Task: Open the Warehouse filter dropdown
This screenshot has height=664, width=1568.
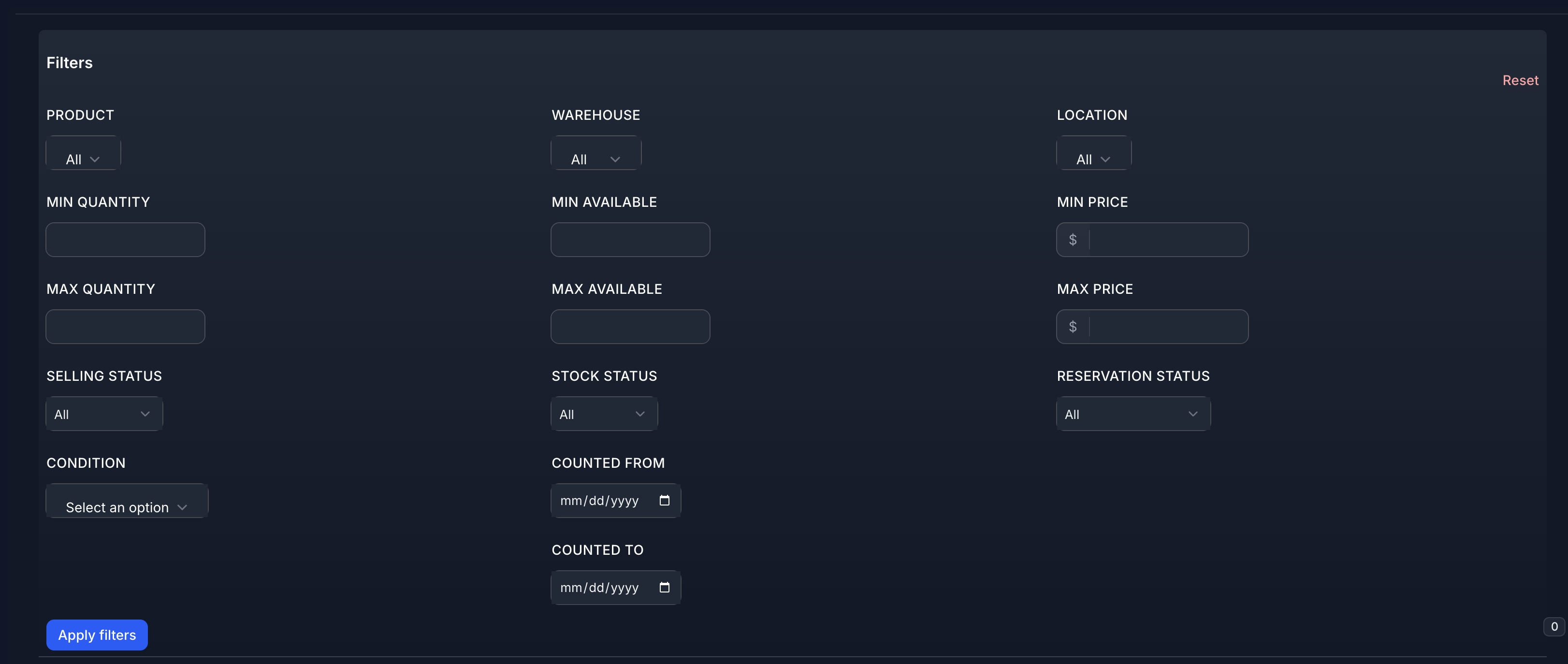Action: coord(596,153)
